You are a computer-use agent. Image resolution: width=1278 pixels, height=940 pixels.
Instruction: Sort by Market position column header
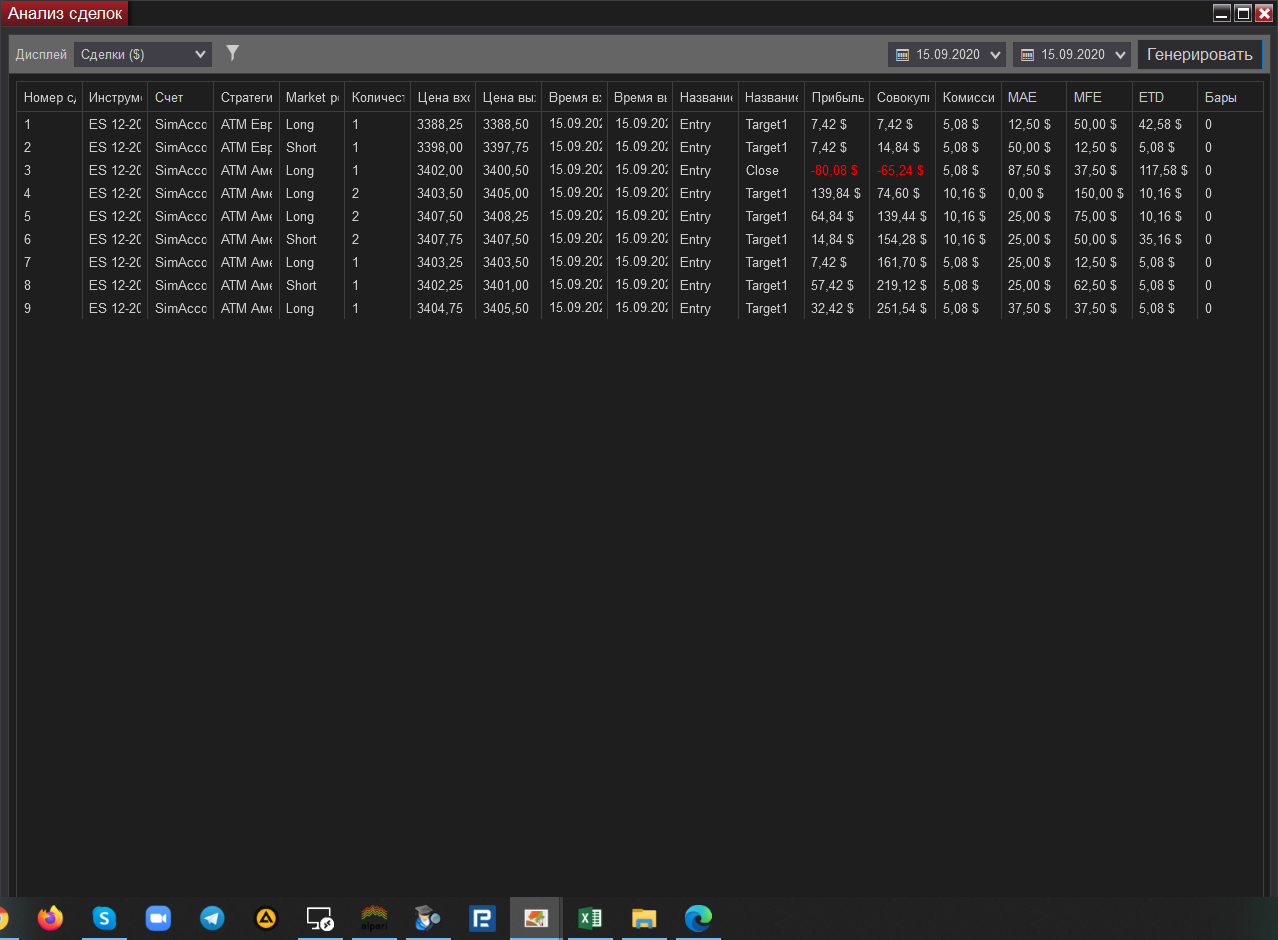click(x=312, y=97)
